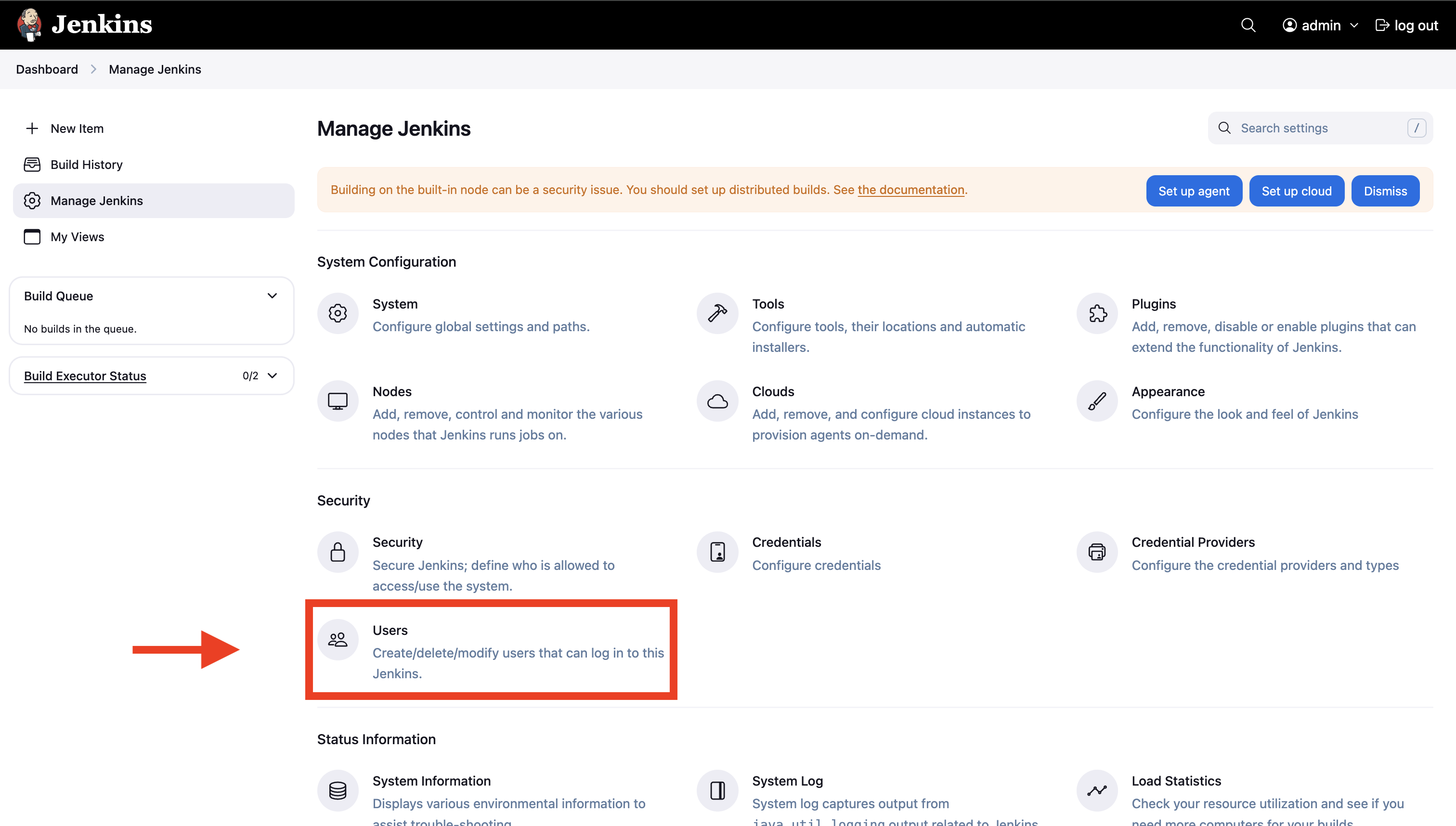Click 'No builds in the queue.' text

tap(80, 329)
